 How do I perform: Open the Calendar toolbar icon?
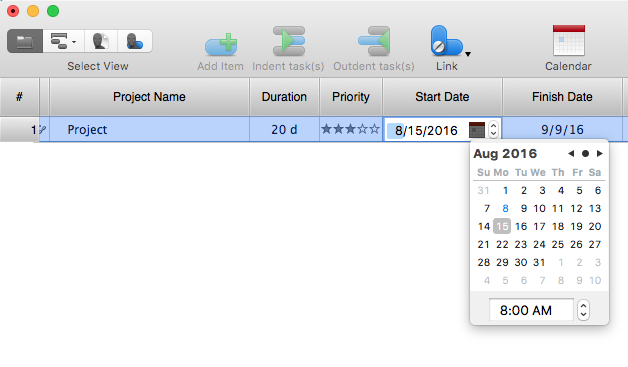pyautogui.click(x=568, y=40)
